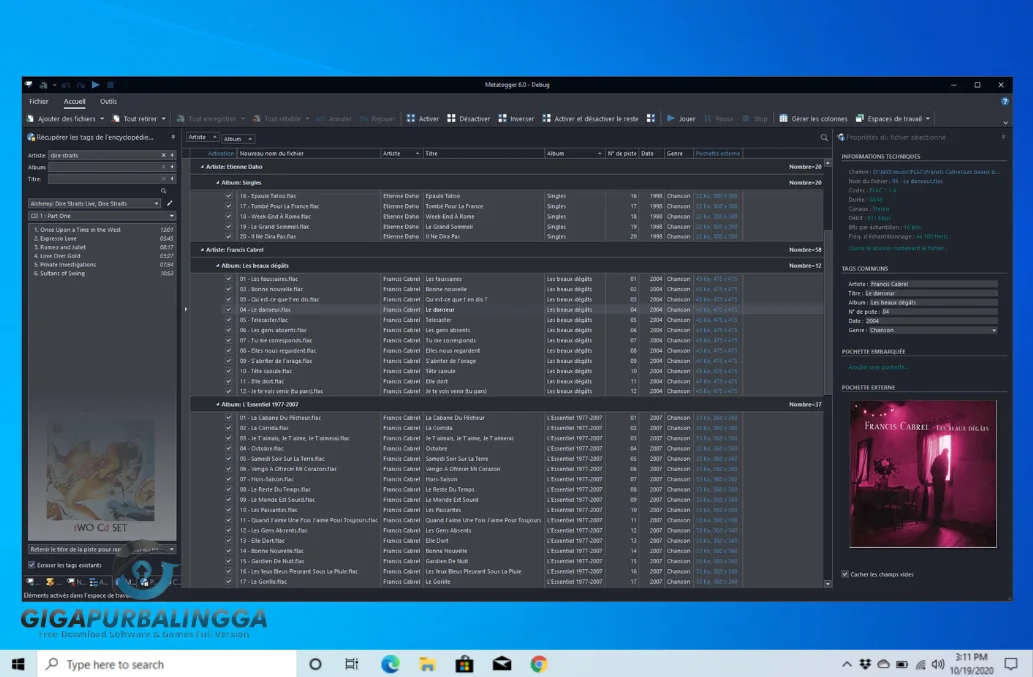
Task: Collapse the Artiste: Etienne Daho group
Action: (x=202, y=167)
